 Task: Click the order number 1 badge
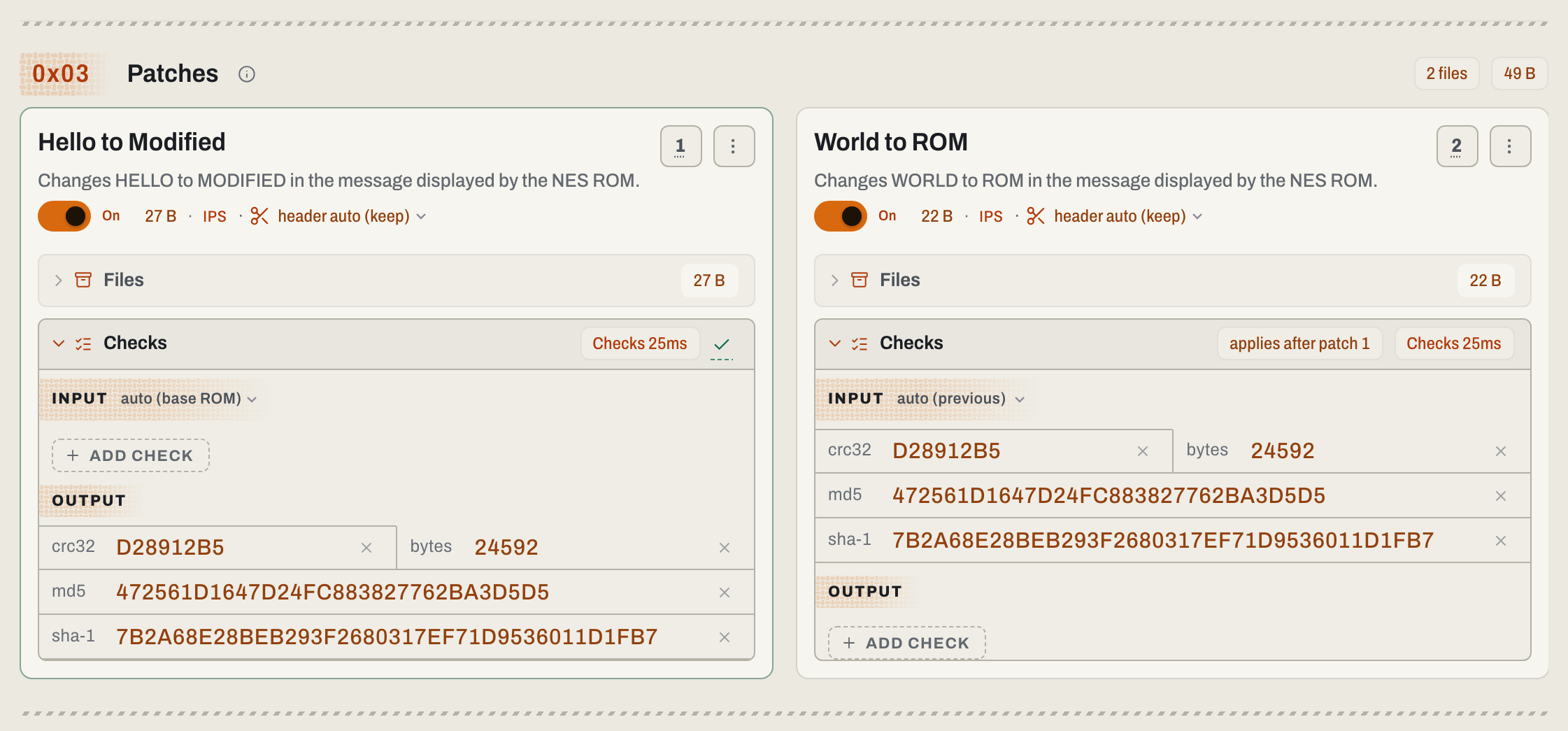coord(681,146)
